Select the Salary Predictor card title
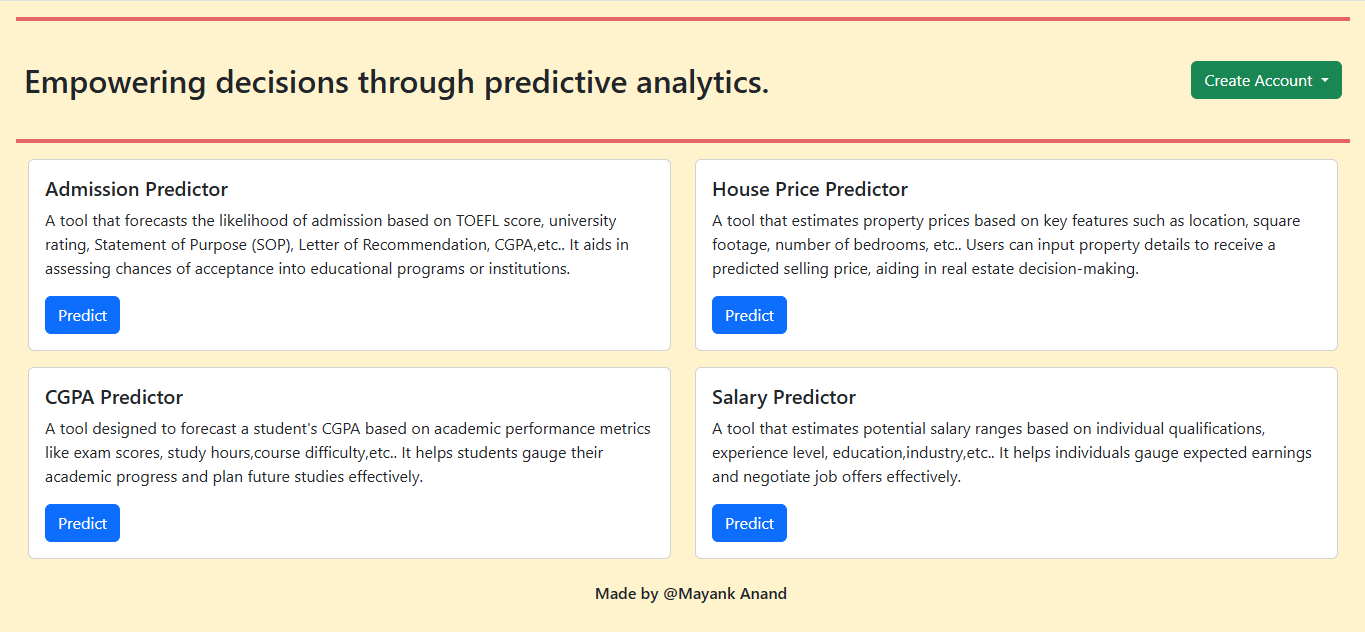Screen dimensions: 1365x632 (784, 397)
